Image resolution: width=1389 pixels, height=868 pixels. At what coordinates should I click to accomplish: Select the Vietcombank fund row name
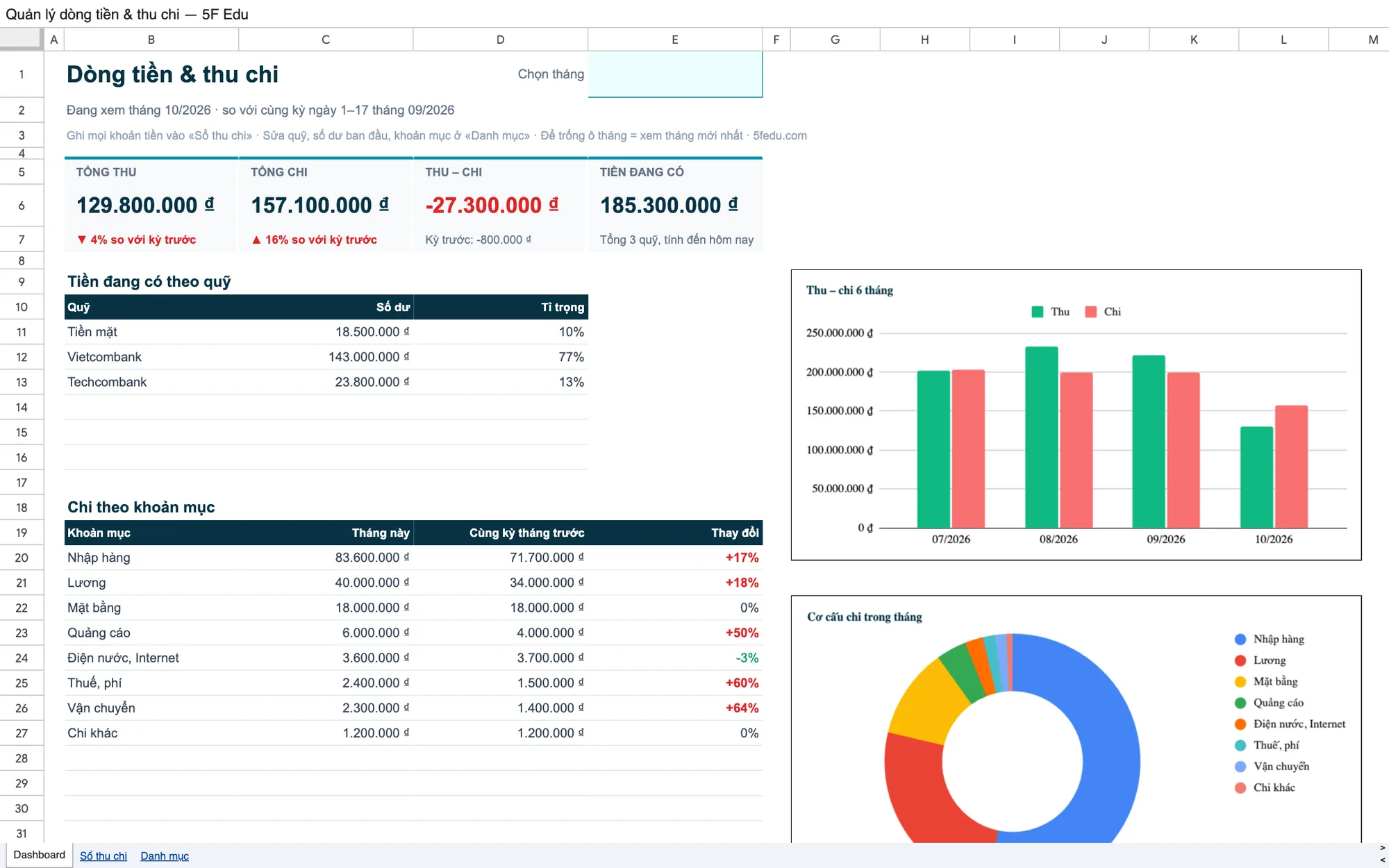(104, 357)
